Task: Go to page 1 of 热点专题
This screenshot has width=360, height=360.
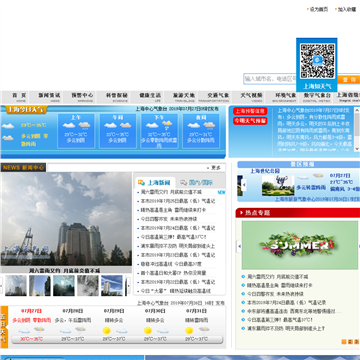Action: 344,342
